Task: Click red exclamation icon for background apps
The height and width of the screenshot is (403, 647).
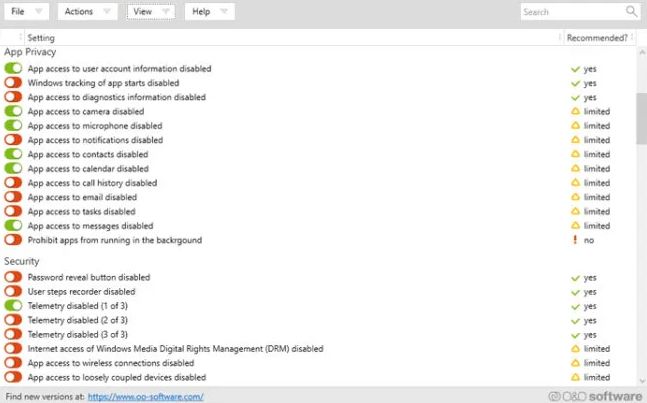Action: click(x=575, y=240)
